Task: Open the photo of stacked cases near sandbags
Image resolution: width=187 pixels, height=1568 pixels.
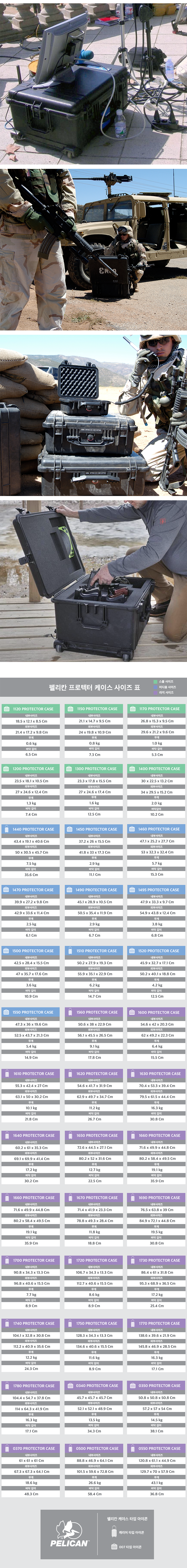Action: [x=93, y=414]
